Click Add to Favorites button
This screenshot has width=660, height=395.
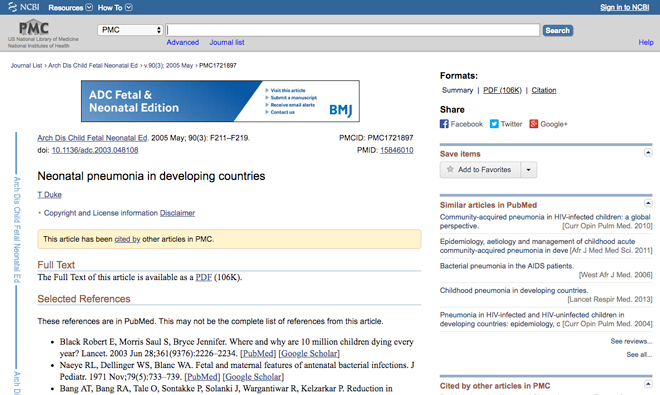click(480, 170)
